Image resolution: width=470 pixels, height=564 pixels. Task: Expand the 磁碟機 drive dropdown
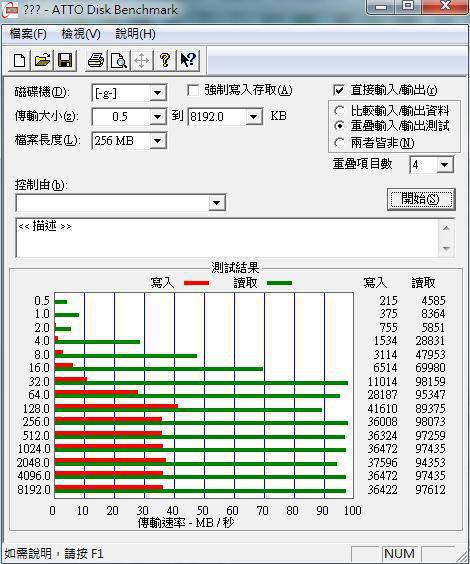point(158,93)
